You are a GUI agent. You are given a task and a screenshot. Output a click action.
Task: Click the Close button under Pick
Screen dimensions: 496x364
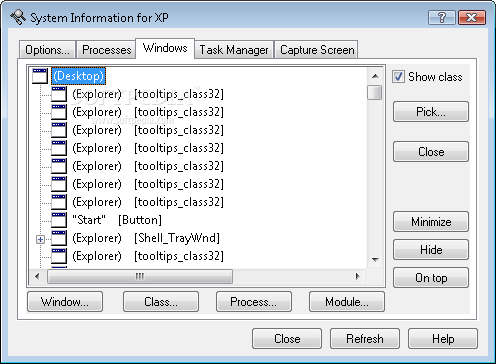(431, 152)
